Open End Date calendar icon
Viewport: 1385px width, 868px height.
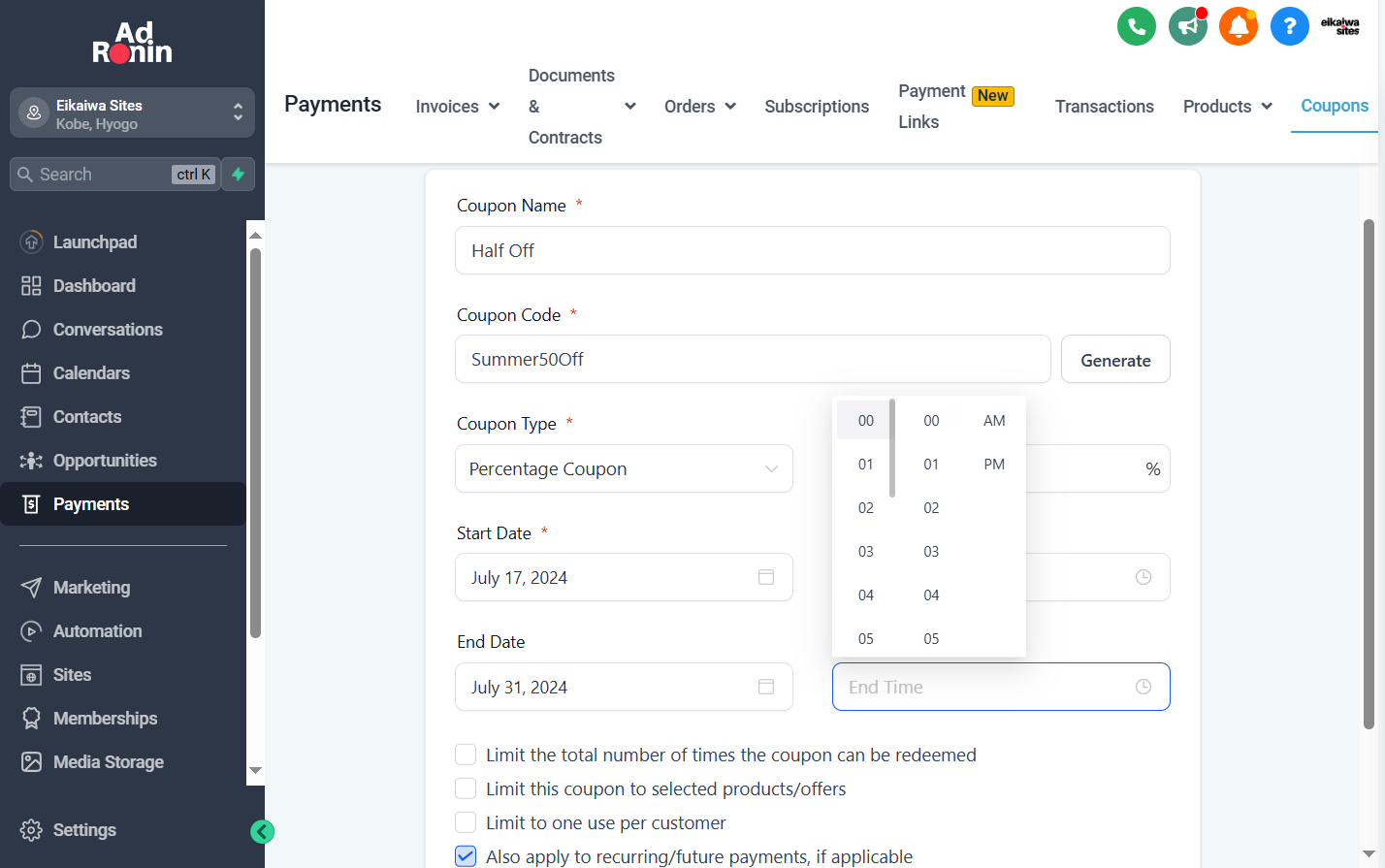coord(766,687)
